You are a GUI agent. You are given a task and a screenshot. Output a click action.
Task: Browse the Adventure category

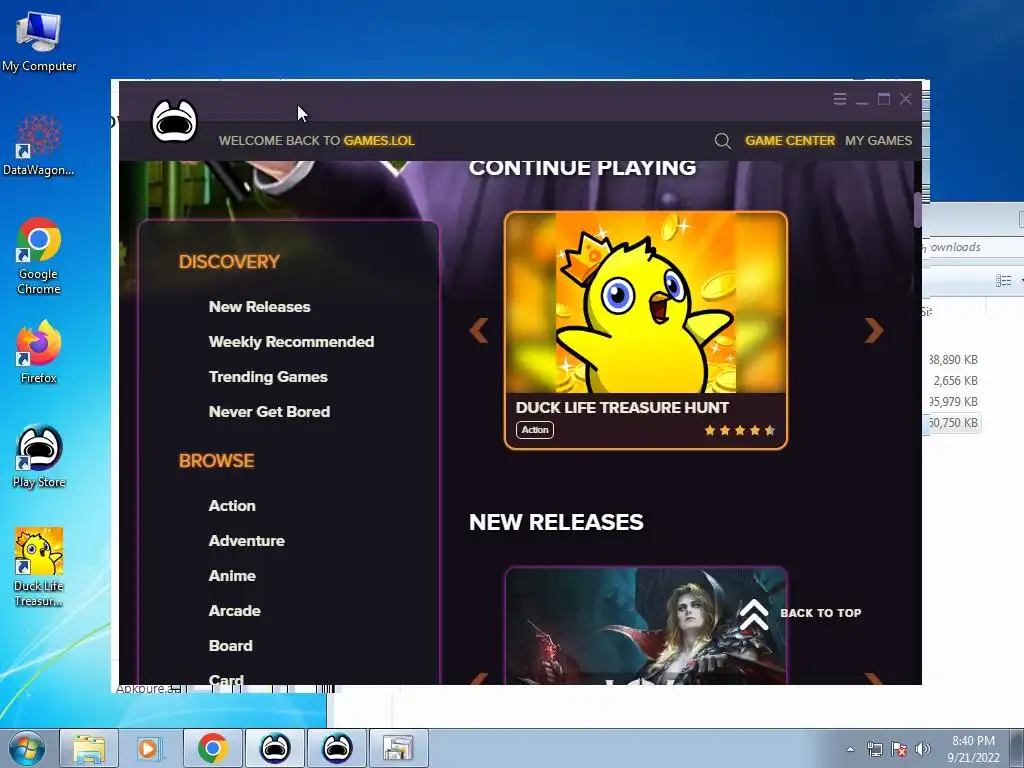(246, 541)
